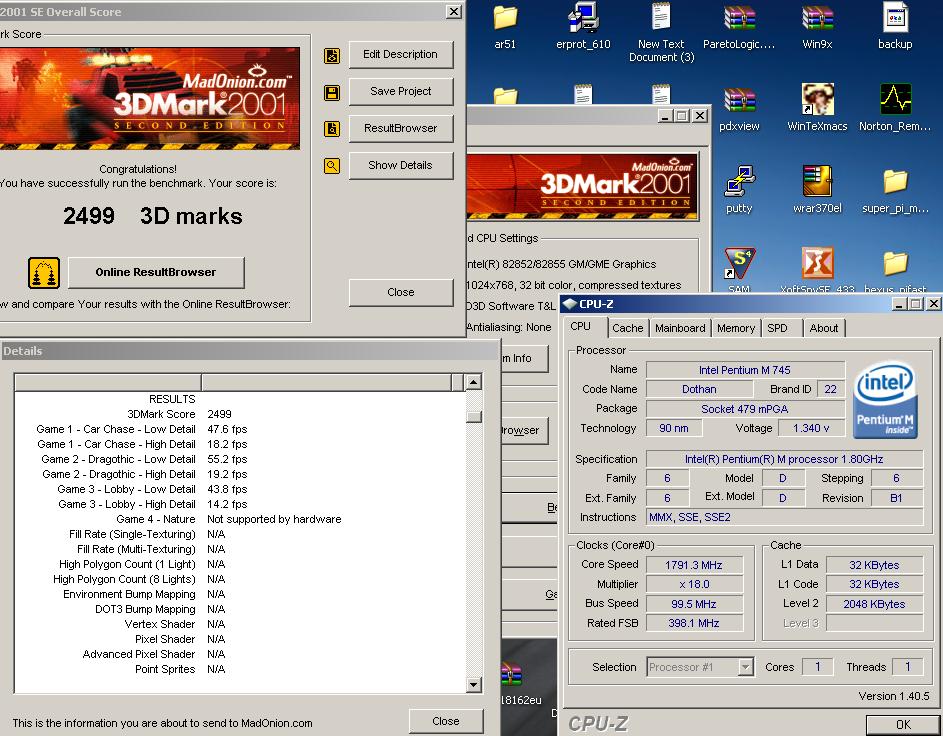Image resolution: width=943 pixels, height=736 pixels.
Task: Click the Details list scroll up arrow
Action: tap(474, 382)
